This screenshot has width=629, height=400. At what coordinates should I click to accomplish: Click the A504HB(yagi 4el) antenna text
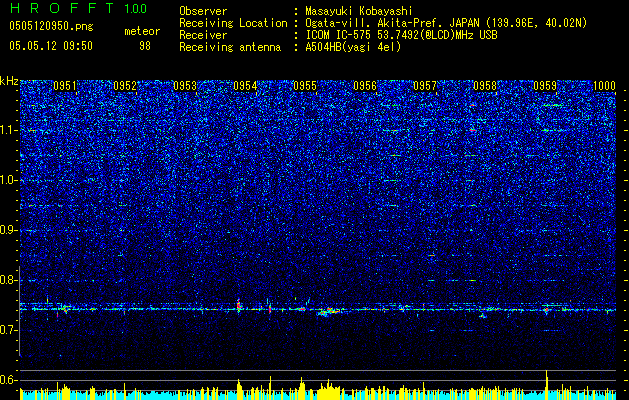coord(353,47)
